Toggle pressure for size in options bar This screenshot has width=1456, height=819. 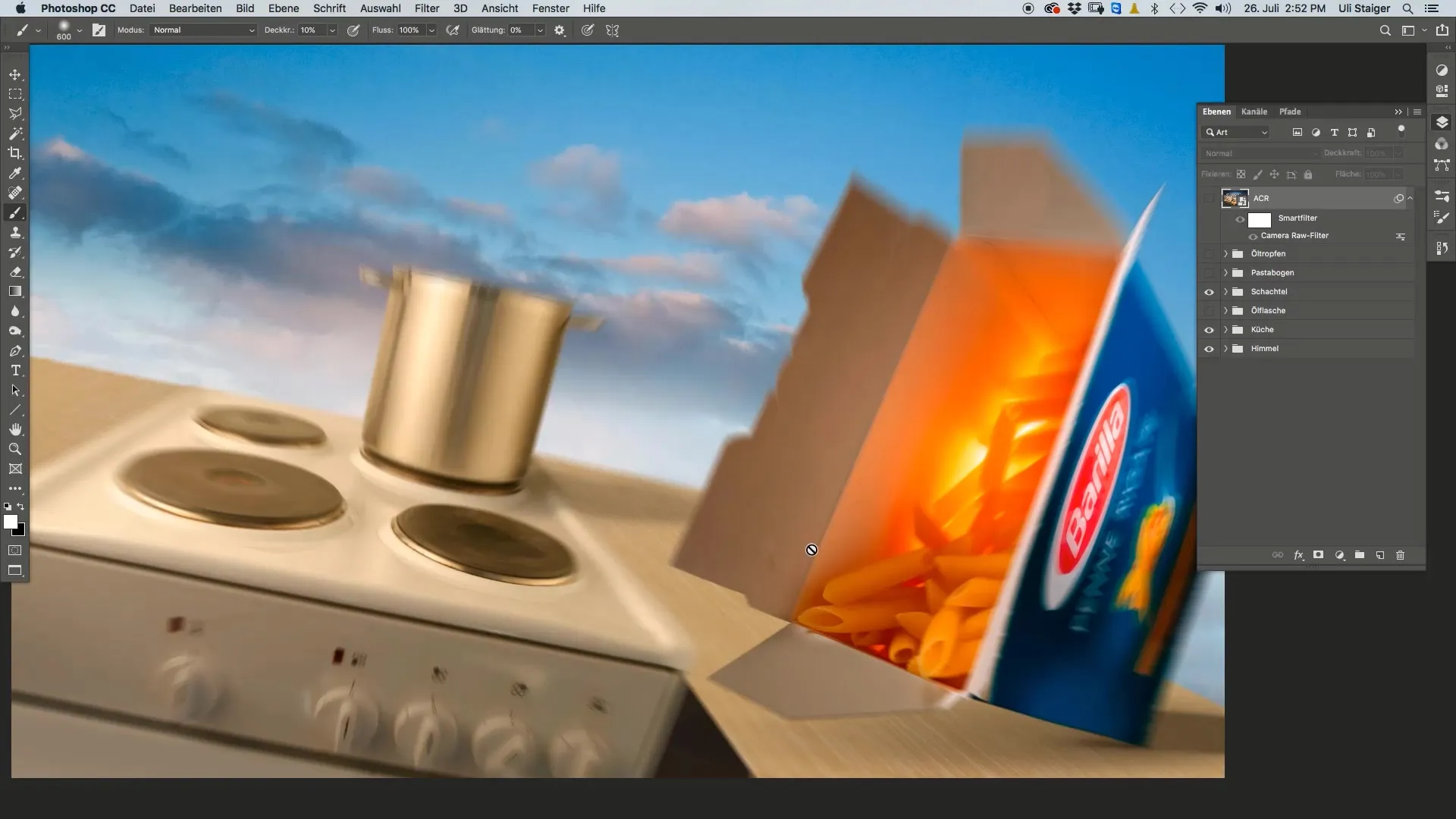(x=588, y=30)
